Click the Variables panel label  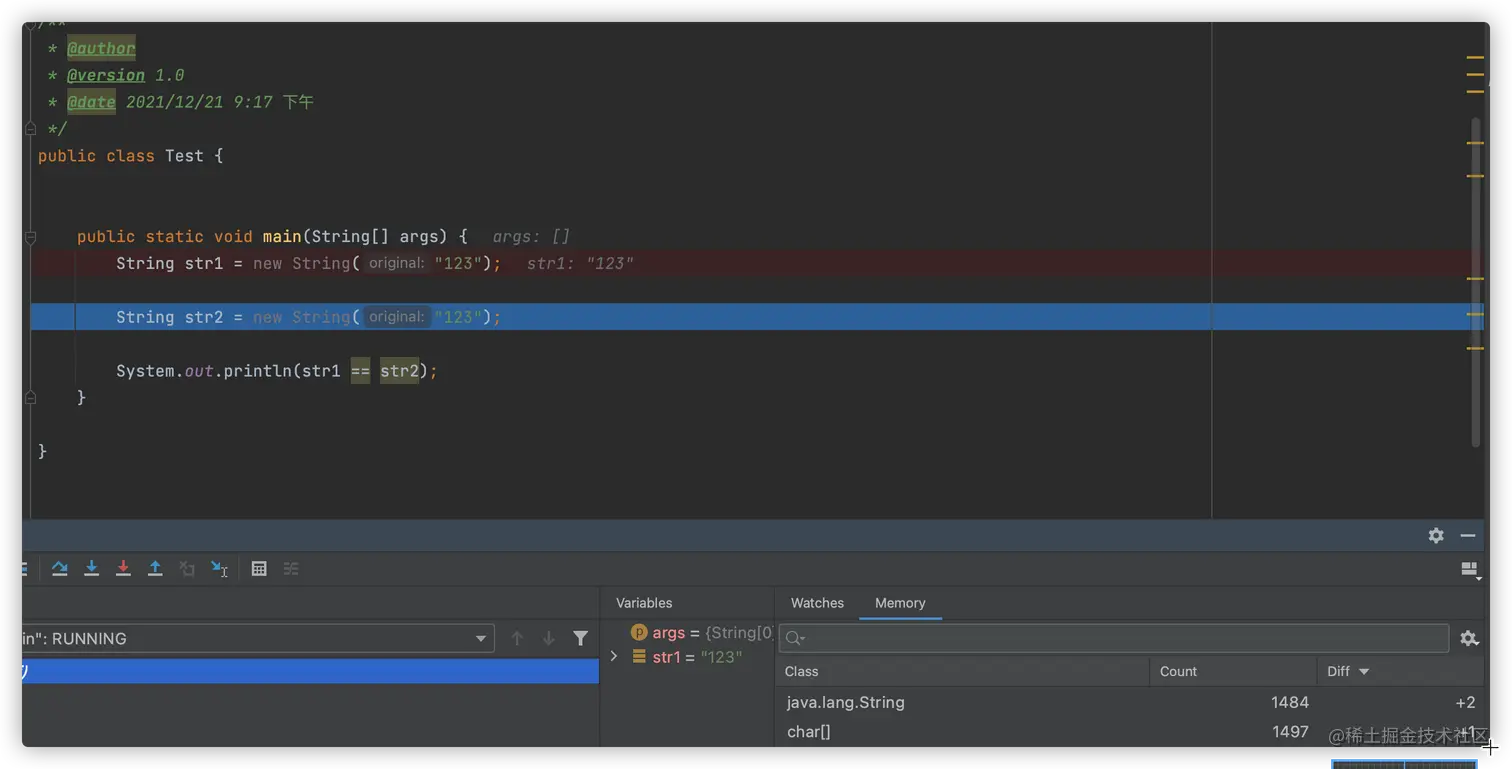pyautogui.click(x=644, y=603)
